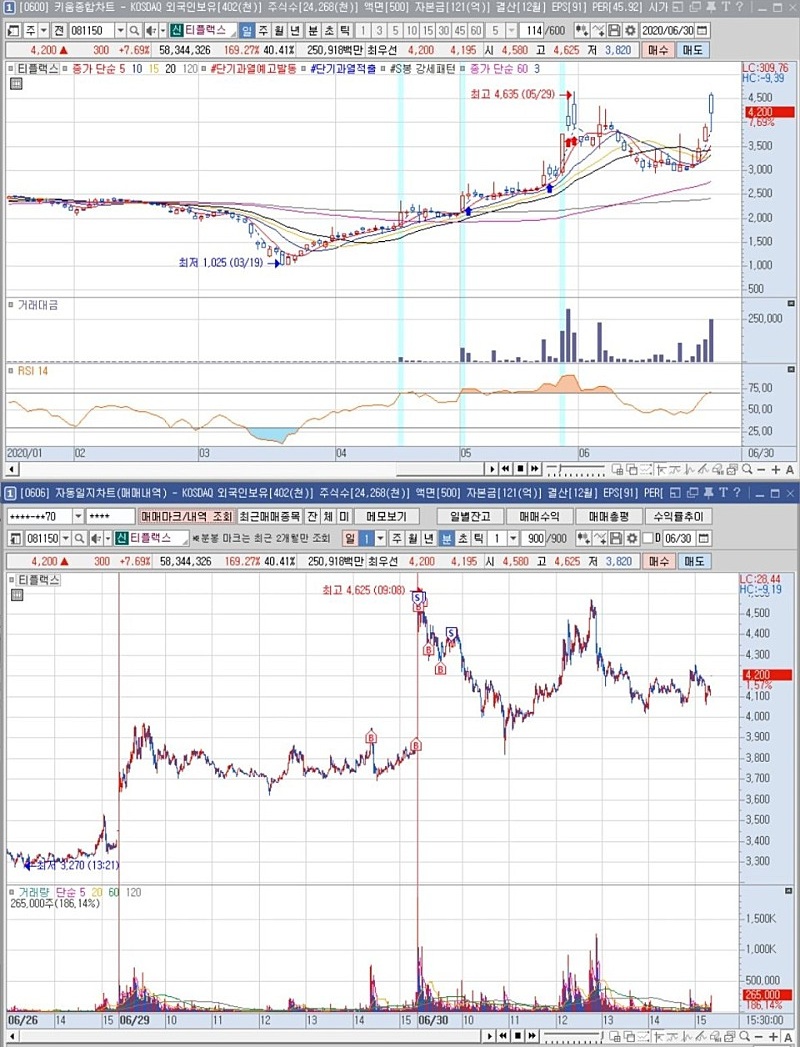Click the 매수 (buy) button in bottom chart
The width and height of the screenshot is (800, 1048).
658,561
